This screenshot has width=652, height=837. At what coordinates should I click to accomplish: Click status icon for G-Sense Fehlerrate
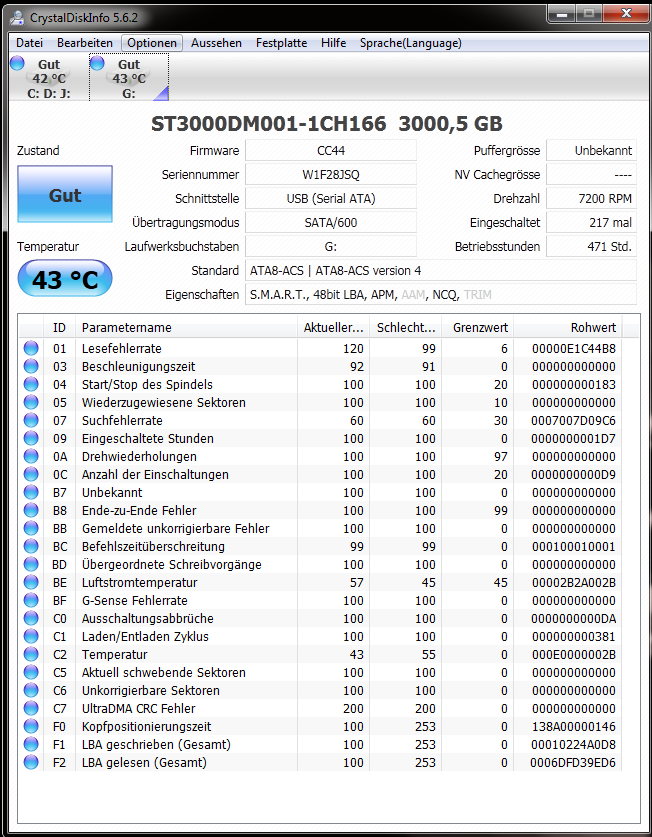pyautogui.click(x=31, y=601)
